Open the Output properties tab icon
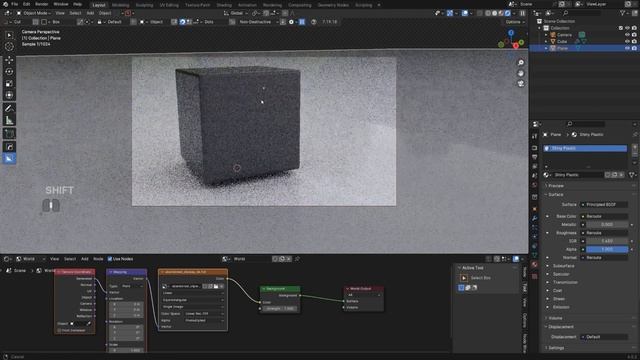Viewport: 640px width, 360px height. click(535, 157)
